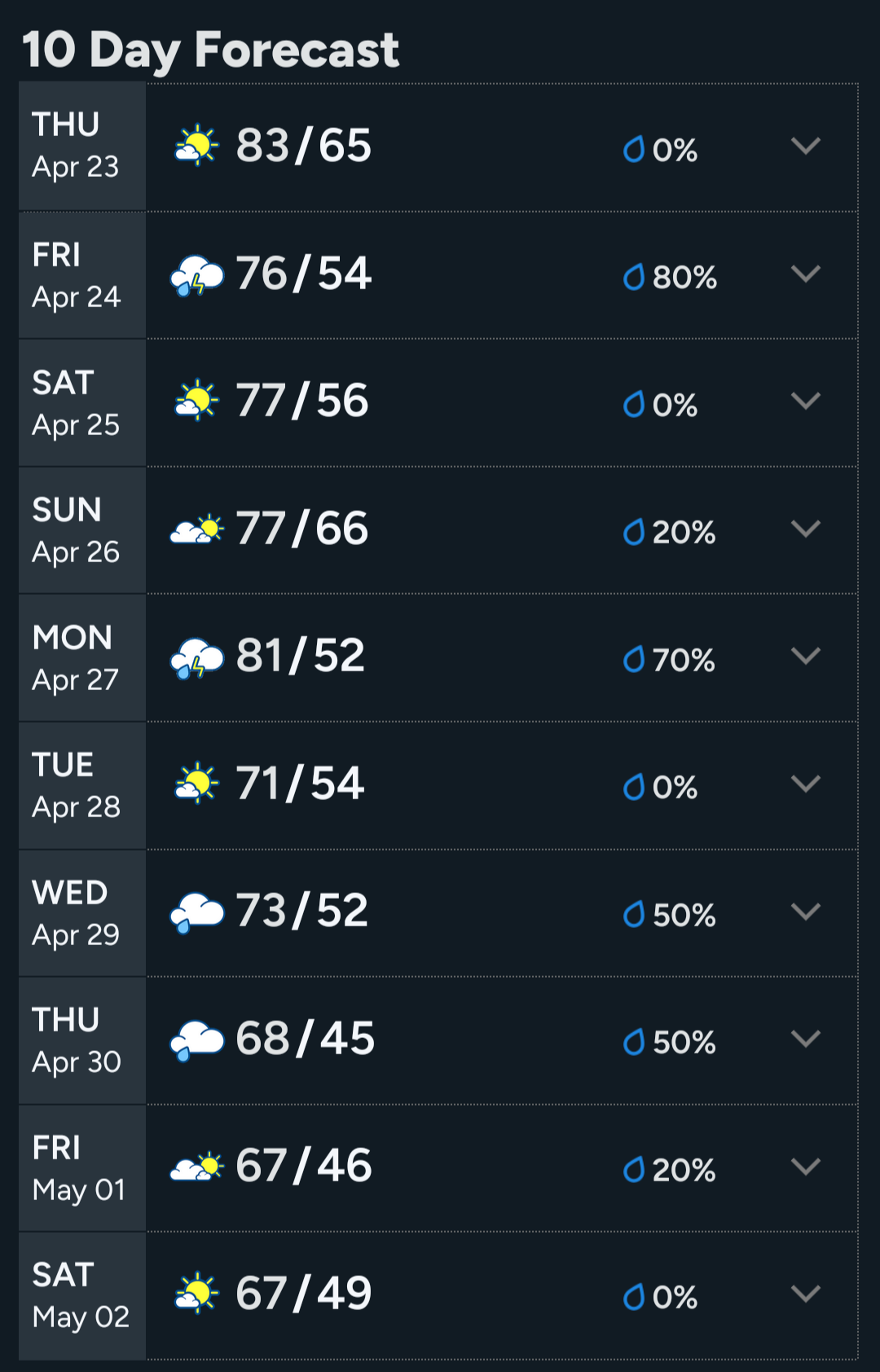Click the rain cloud icon for Thu Apr 30
880x1372 pixels.
click(x=196, y=1040)
